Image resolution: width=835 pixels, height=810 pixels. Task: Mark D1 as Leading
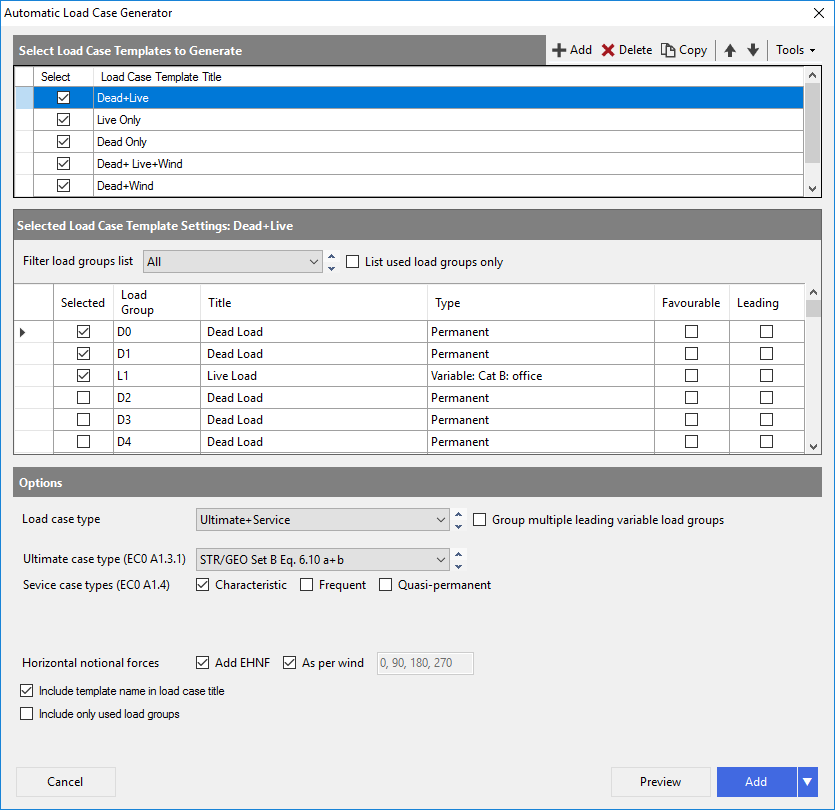pos(766,353)
